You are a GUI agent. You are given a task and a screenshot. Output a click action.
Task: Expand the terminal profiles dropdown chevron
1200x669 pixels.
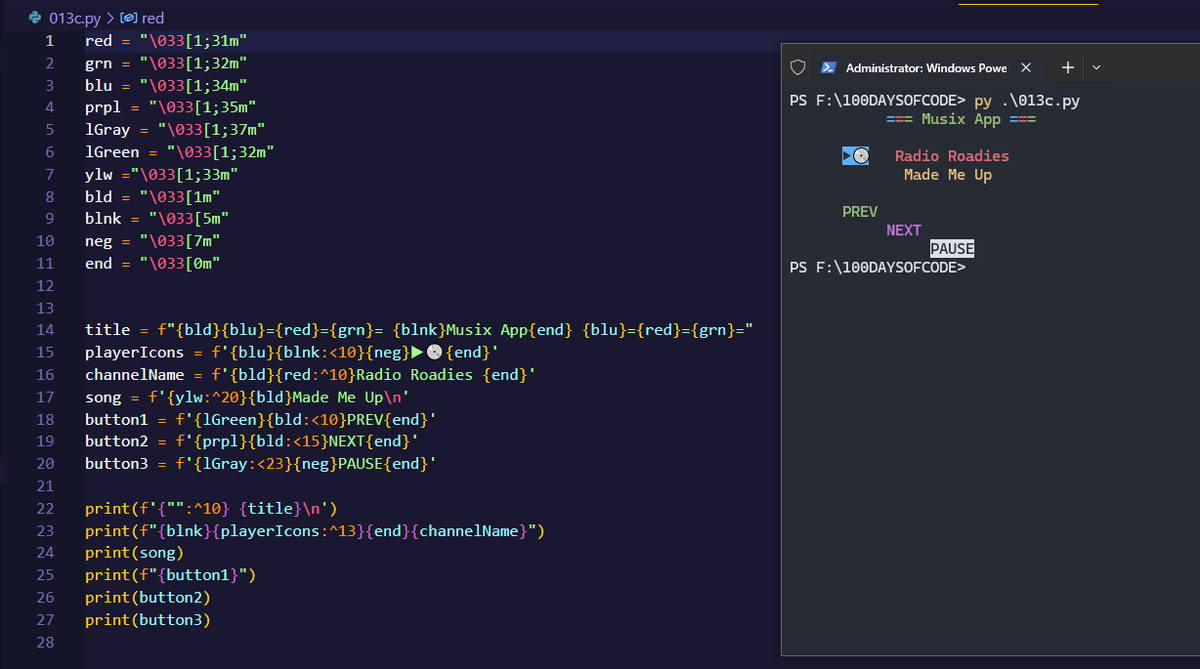pos(1095,68)
